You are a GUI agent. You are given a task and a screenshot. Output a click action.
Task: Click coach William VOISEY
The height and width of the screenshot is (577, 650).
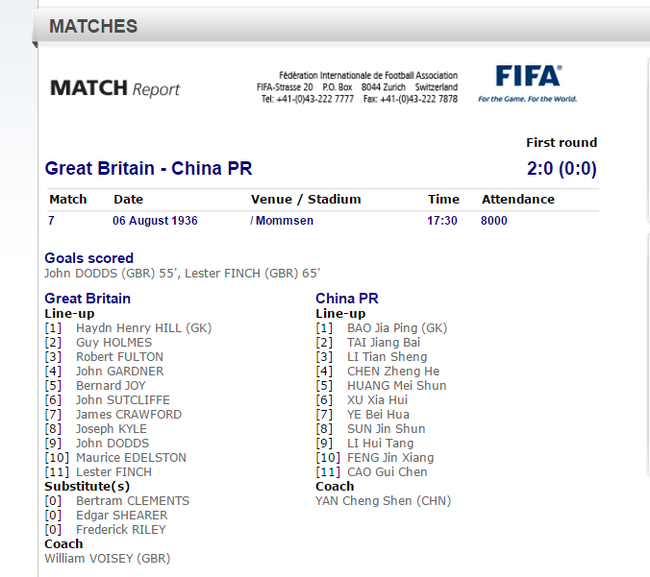click(107, 558)
